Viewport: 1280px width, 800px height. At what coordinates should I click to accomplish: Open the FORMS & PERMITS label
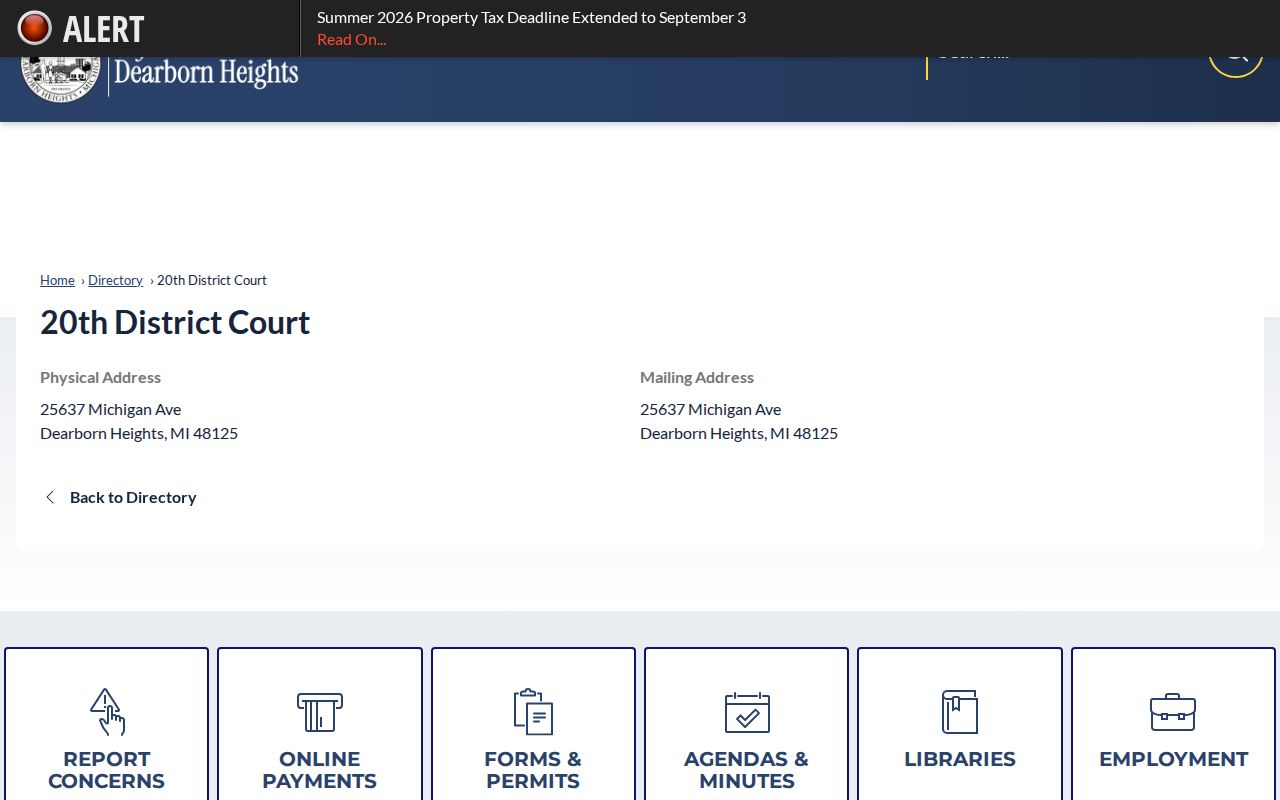(x=533, y=770)
